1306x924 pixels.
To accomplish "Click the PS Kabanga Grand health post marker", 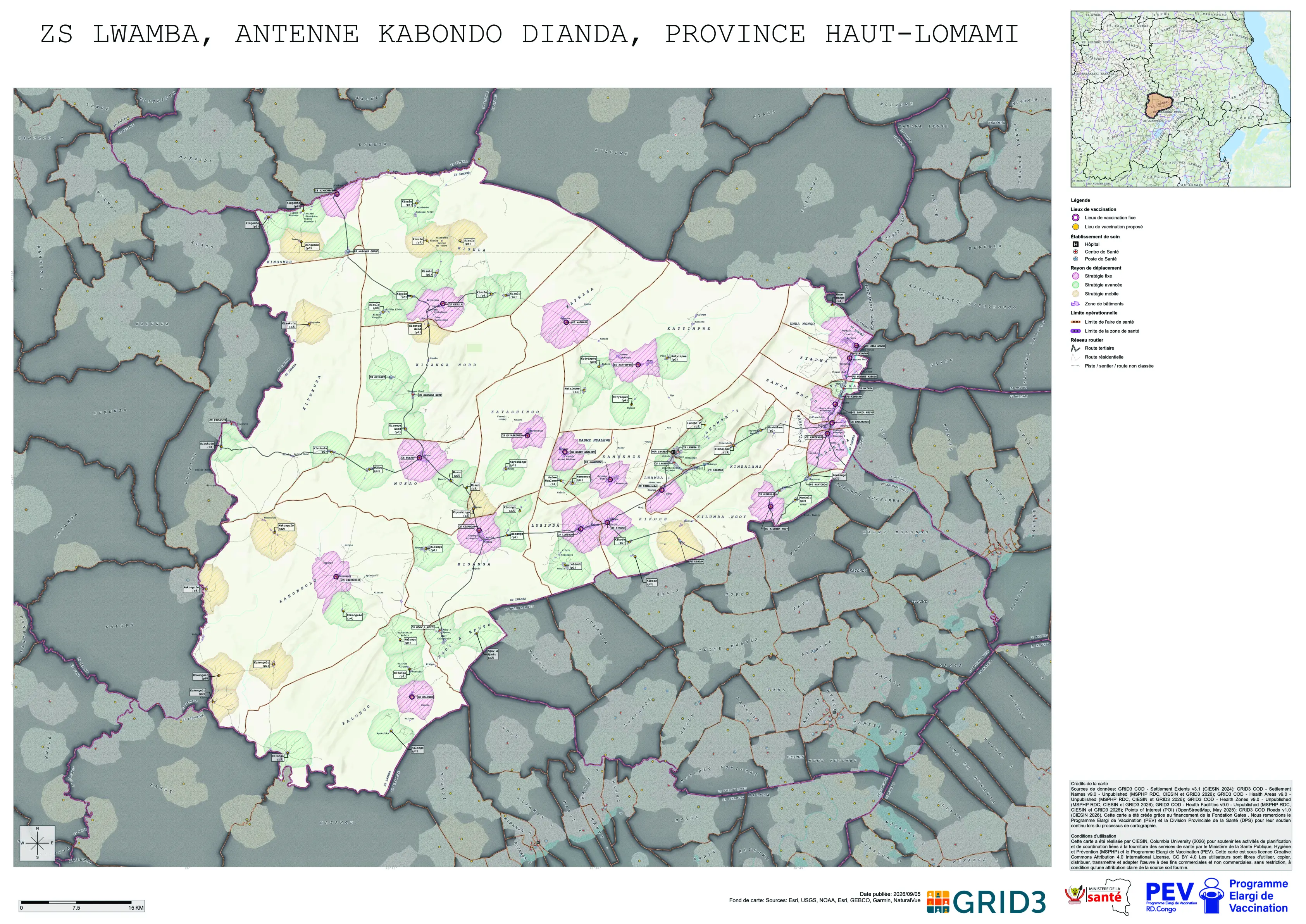I will tap(348, 252).
